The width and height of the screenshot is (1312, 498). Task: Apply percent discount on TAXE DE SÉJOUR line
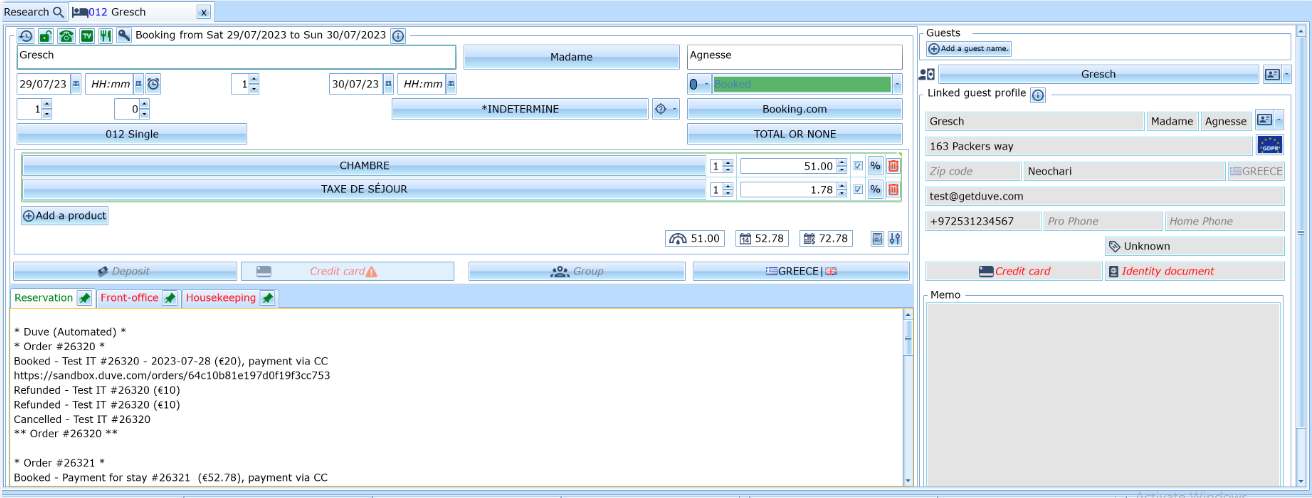tap(875, 189)
